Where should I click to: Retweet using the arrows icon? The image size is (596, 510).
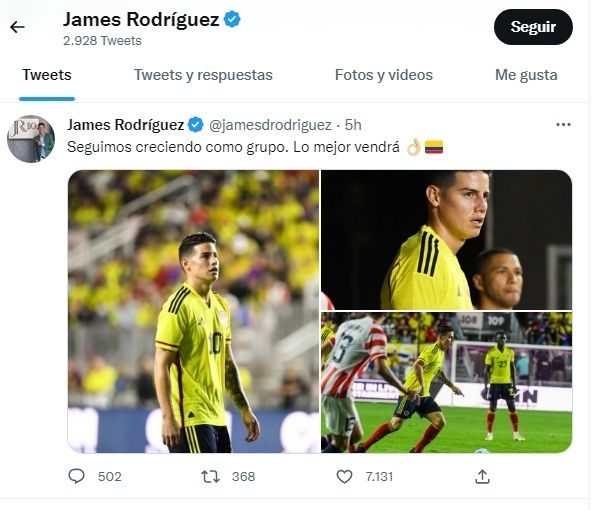pos(210,476)
